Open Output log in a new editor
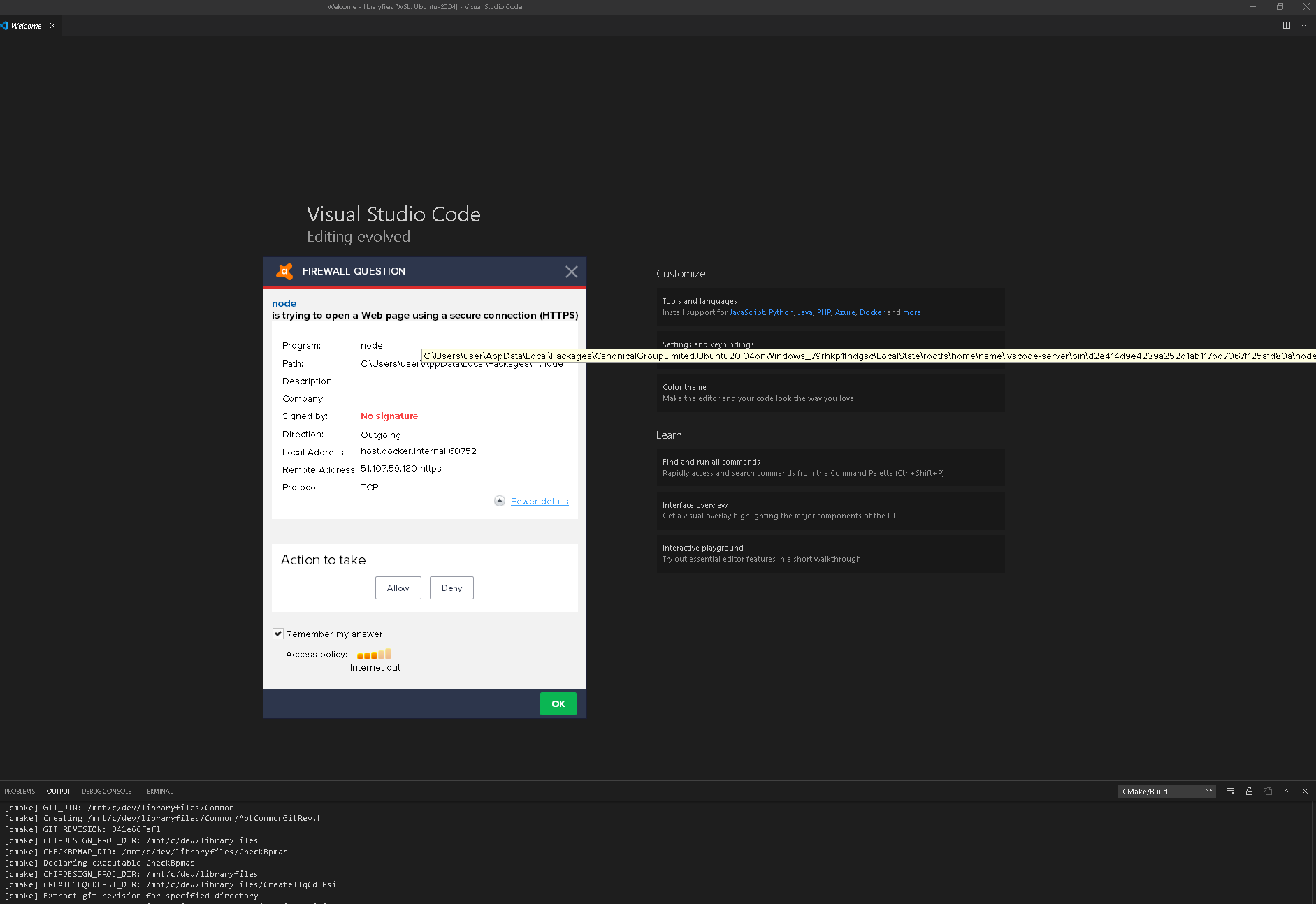 point(1268,791)
